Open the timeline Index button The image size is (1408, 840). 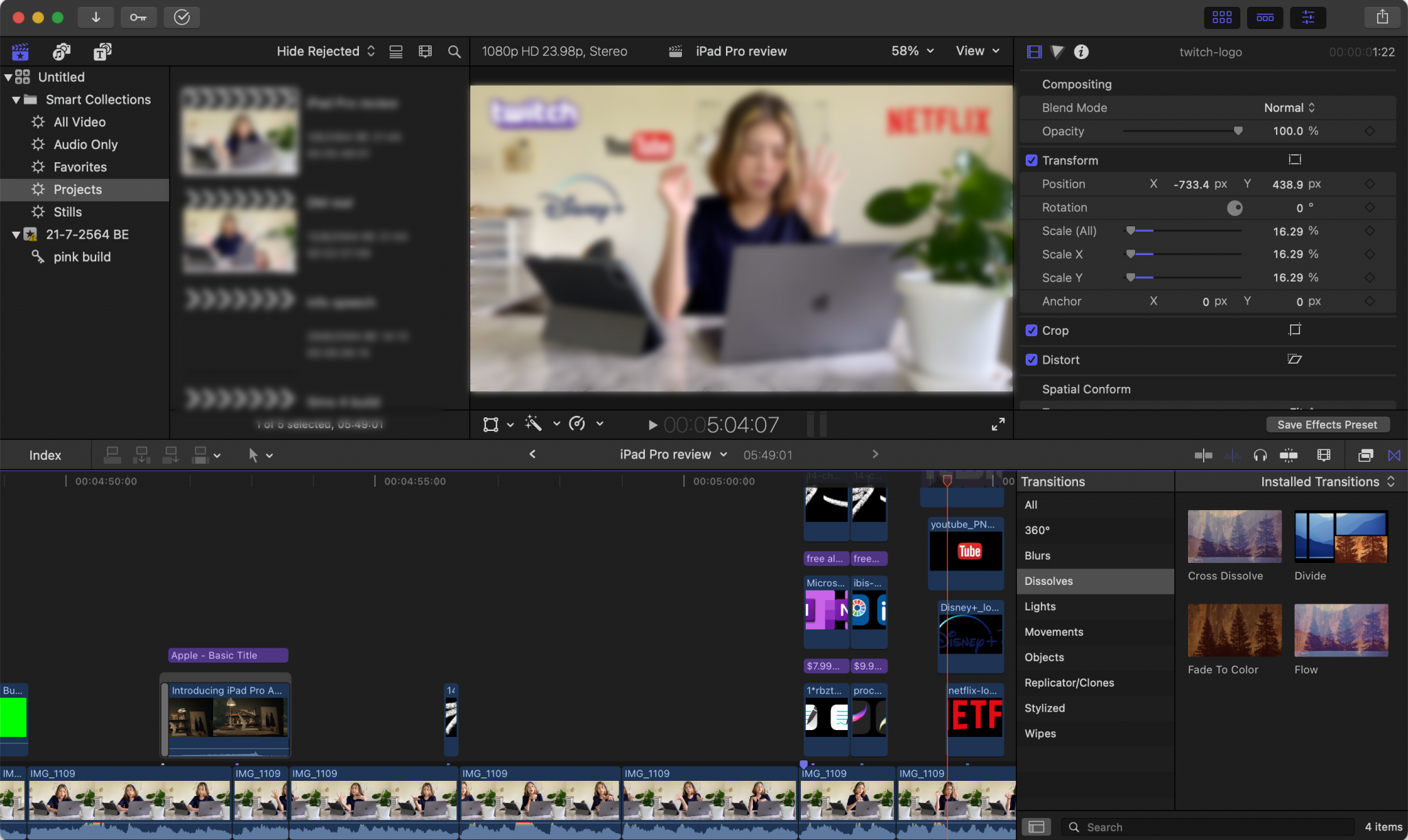coord(45,455)
